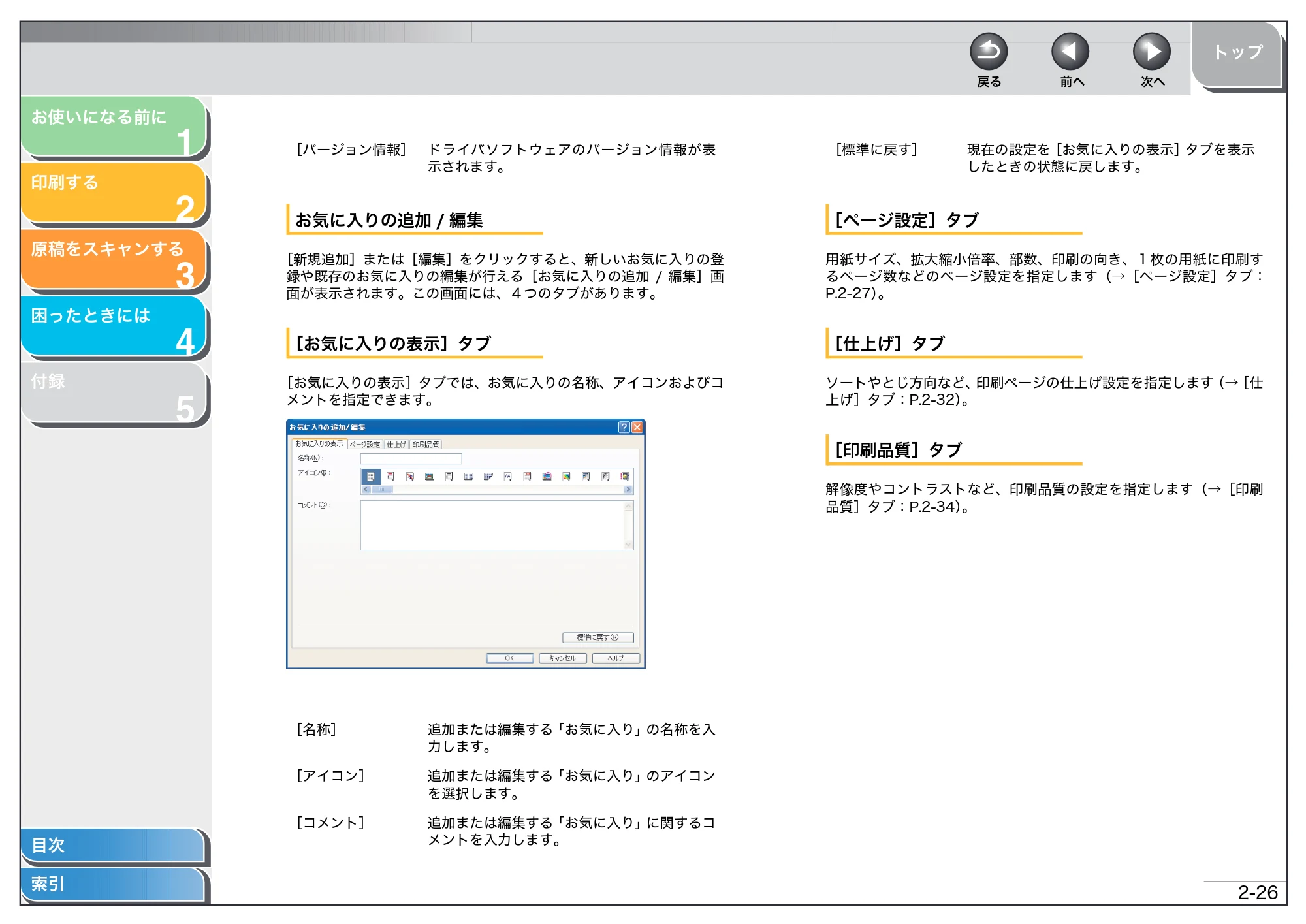This screenshot has height=924, width=1306.
Task: Go to next page with 次へ icon
Action: coord(1152,51)
